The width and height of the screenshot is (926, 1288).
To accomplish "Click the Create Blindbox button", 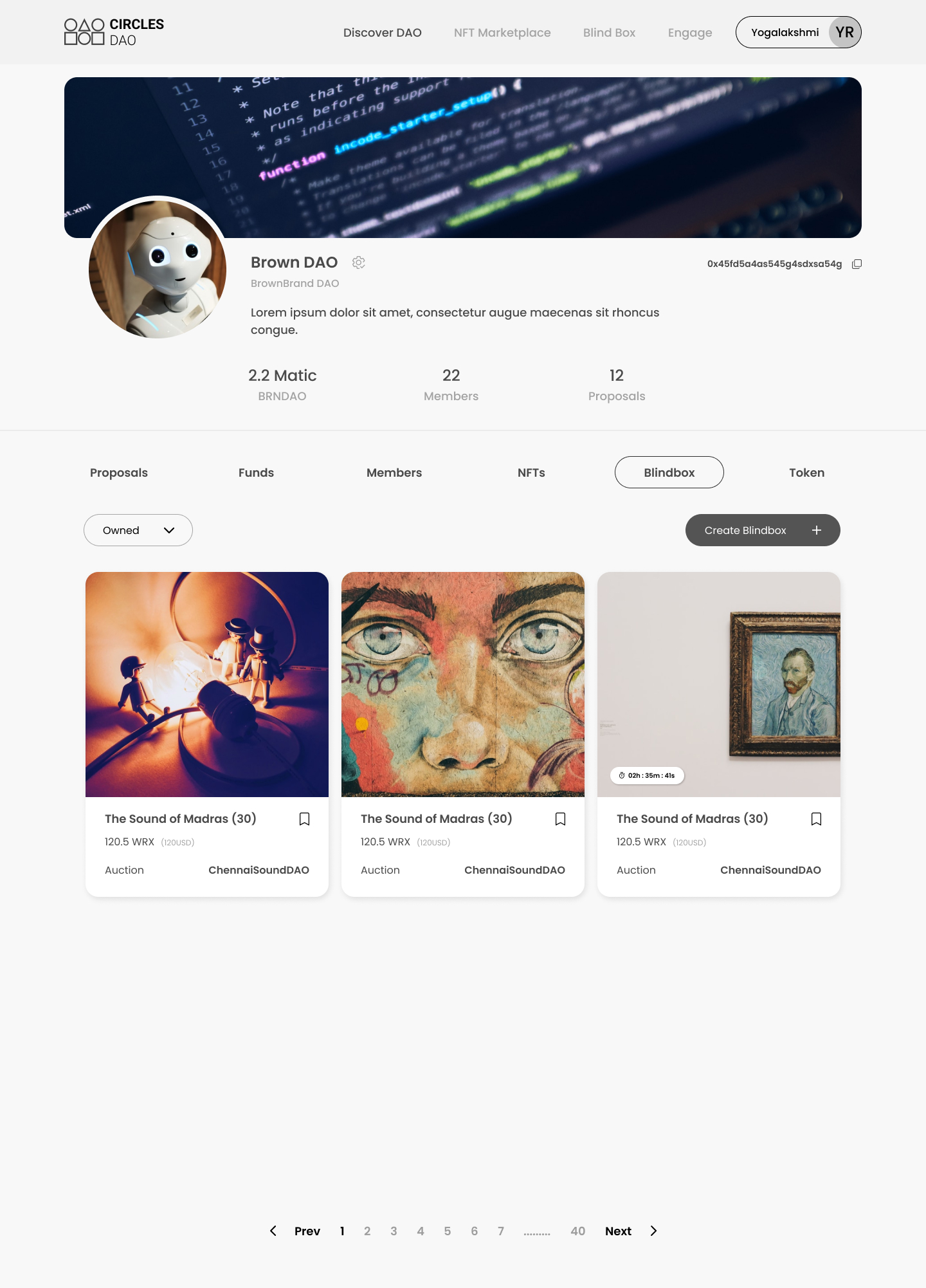I will coord(763,530).
